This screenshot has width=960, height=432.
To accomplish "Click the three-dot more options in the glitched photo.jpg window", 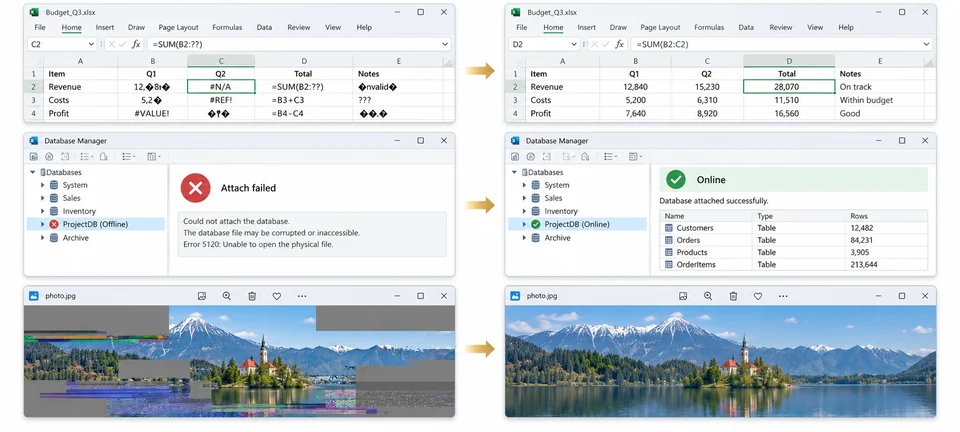I will pyautogui.click(x=302, y=296).
